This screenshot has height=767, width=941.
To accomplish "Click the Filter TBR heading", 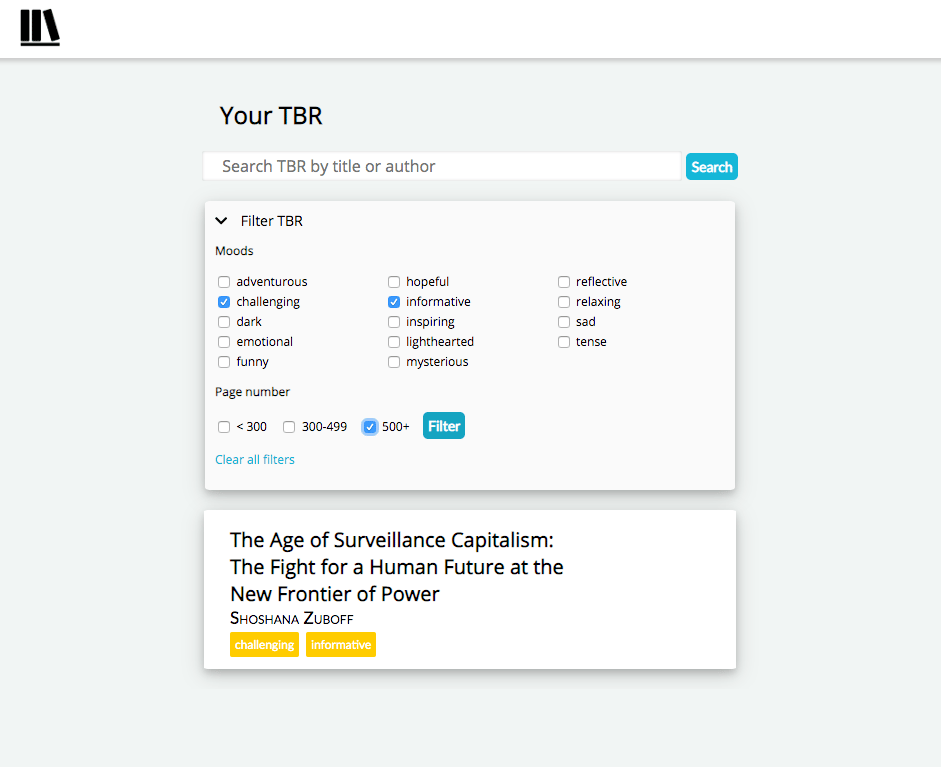I will [271, 221].
